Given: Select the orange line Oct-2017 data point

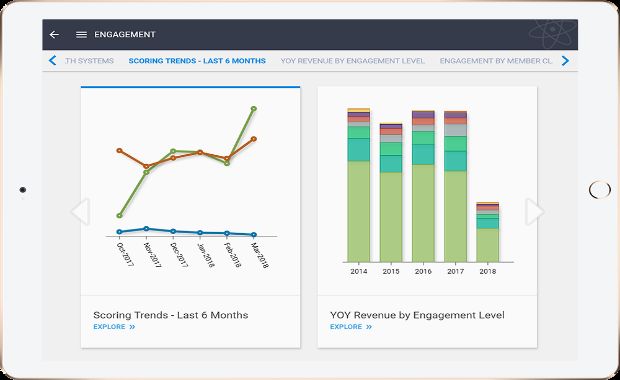Looking at the screenshot, I should pos(119,150).
